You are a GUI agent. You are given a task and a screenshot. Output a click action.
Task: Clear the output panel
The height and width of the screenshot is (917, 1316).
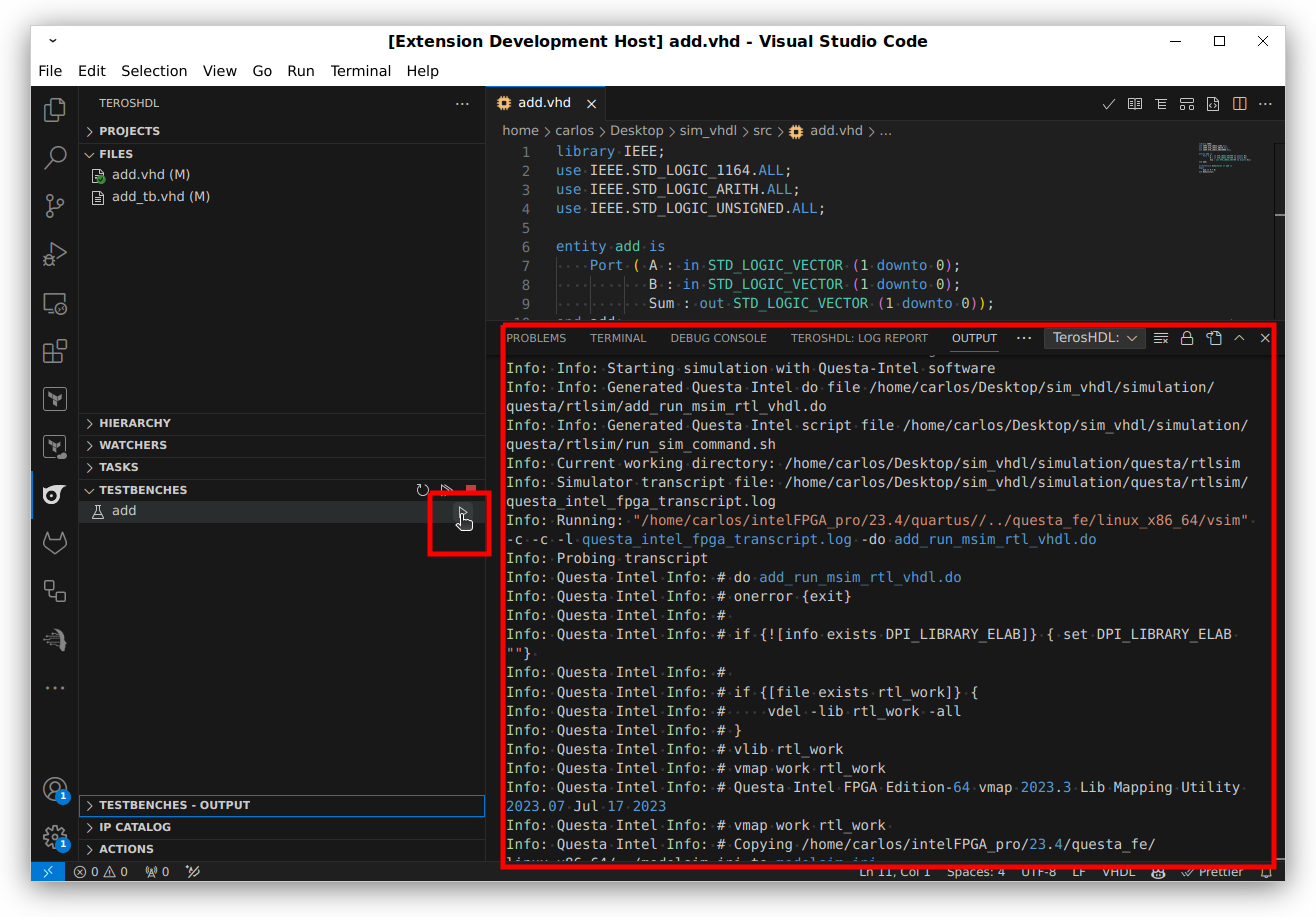(x=1161, y=338)
